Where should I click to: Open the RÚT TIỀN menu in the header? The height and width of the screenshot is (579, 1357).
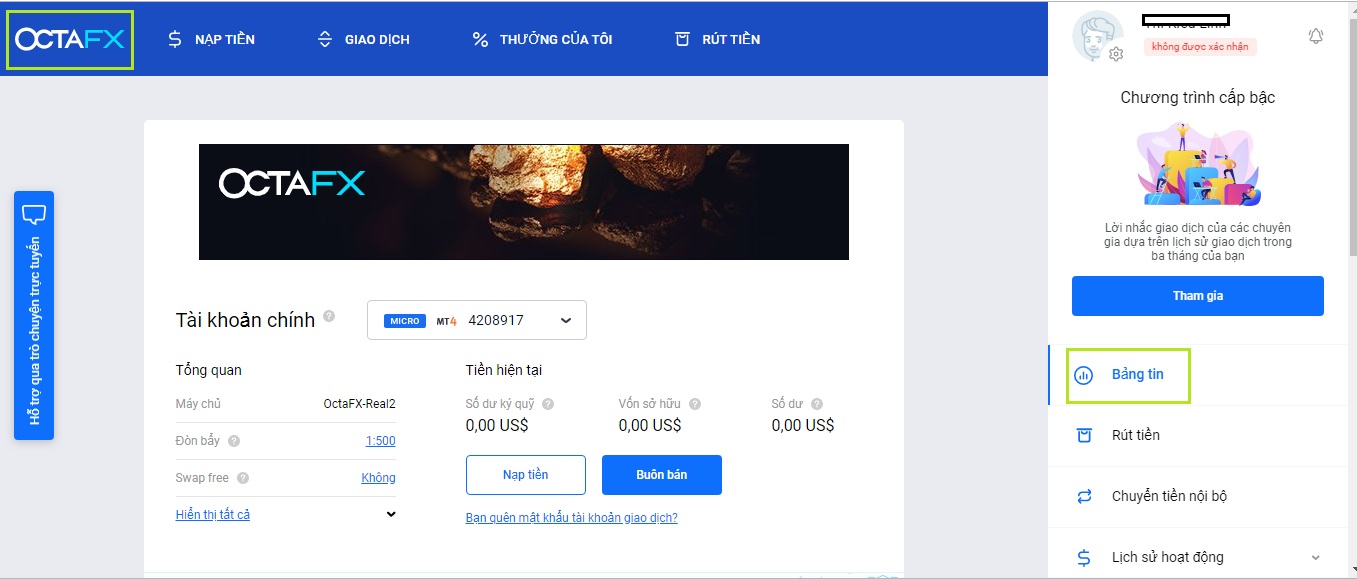click(717, 40)
